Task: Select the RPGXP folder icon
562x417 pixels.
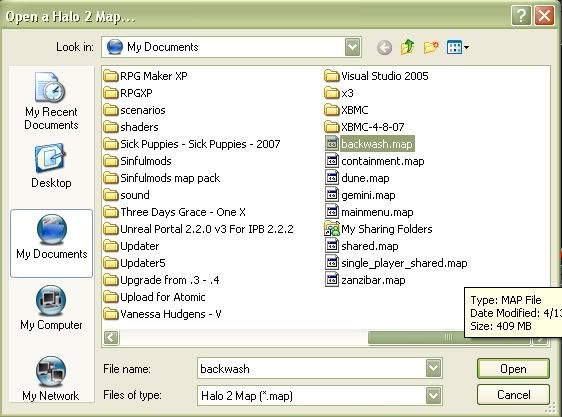Action: (111, 93)
